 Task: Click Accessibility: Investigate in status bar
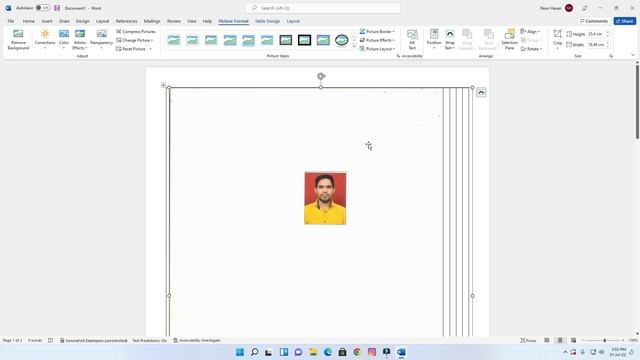coord(197,340)
